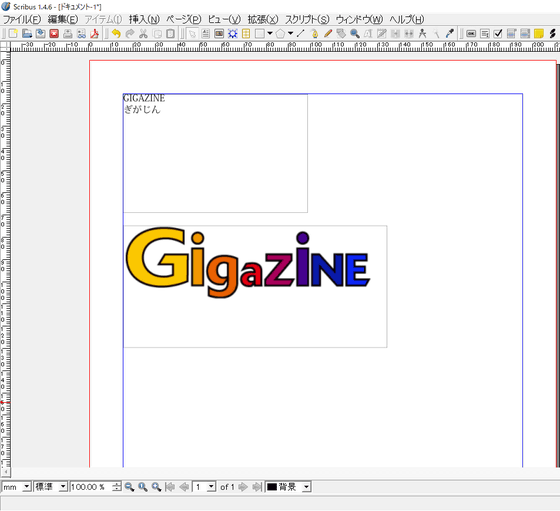Select the line drawing tool

[x=301, y=34]
